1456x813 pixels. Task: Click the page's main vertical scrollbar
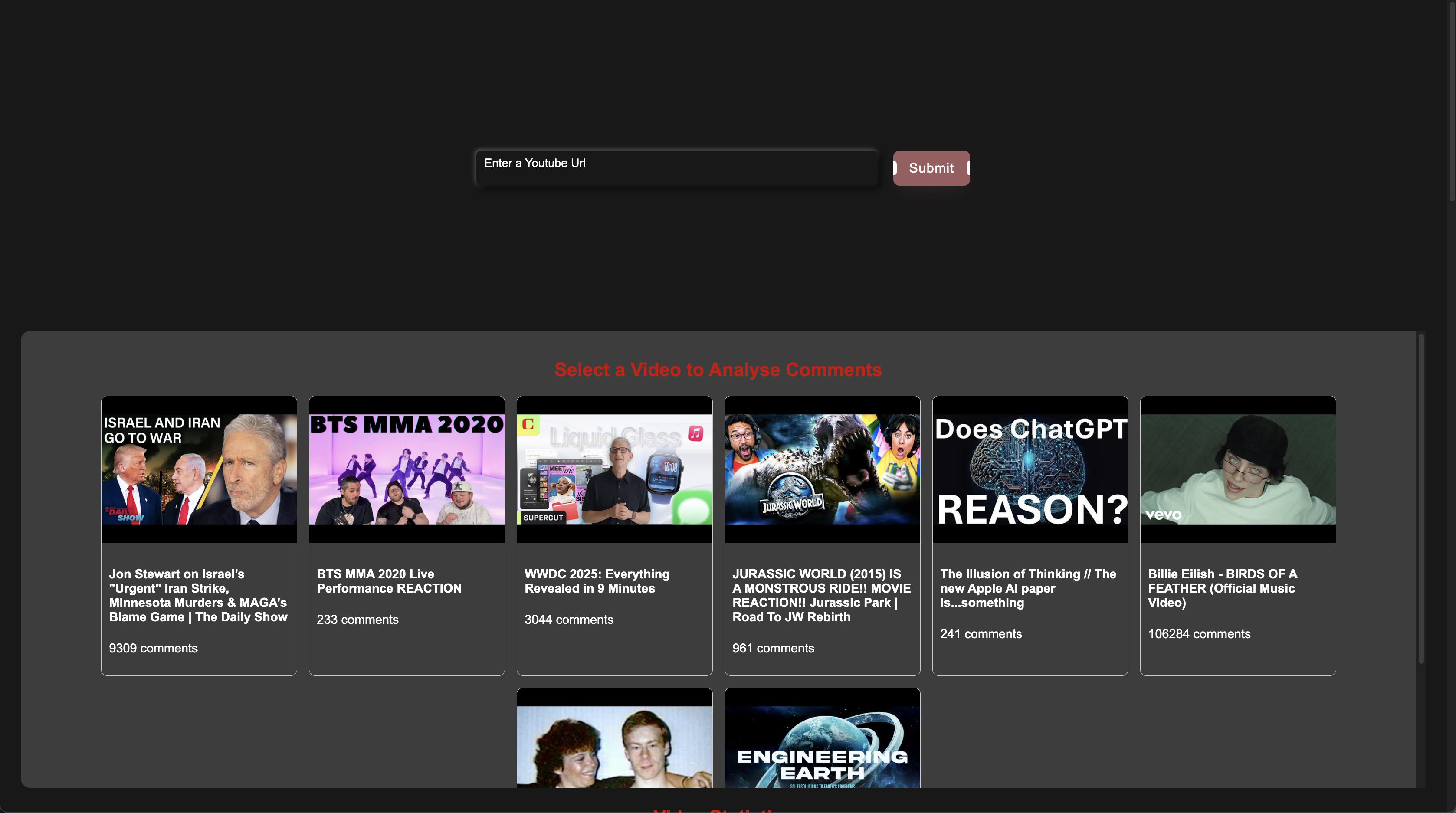[1452, 102]
